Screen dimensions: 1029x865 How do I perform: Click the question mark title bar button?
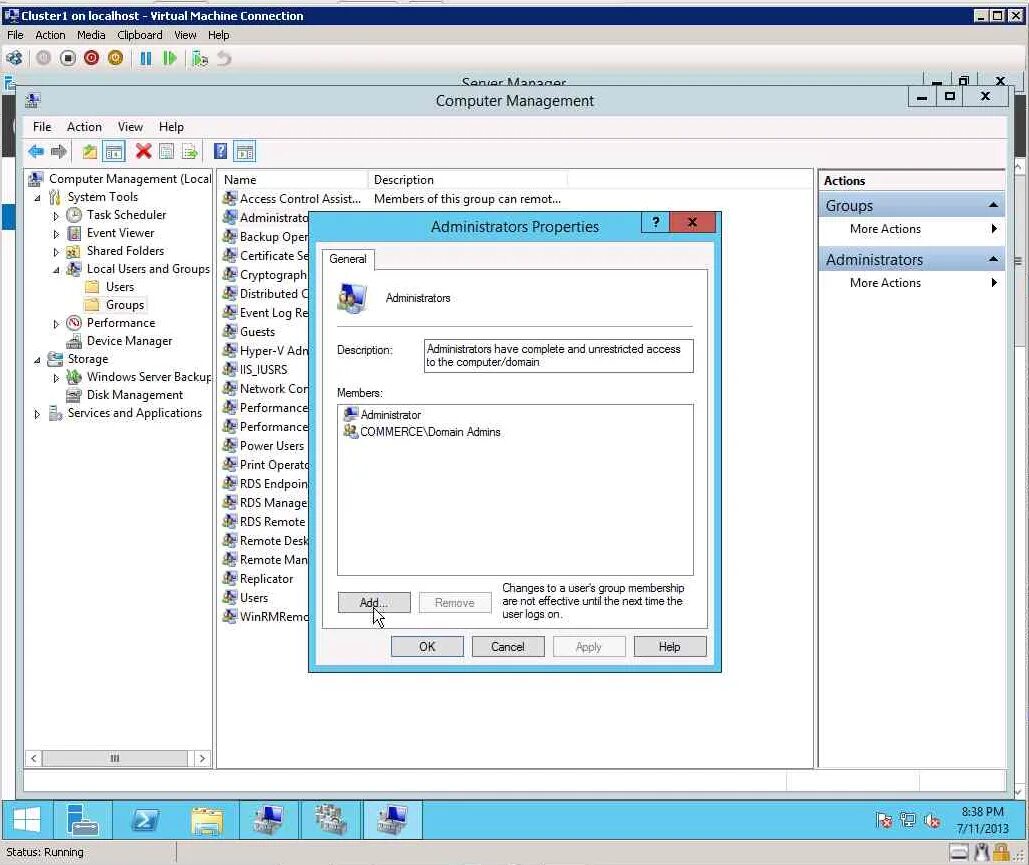[x=655, y=222]
